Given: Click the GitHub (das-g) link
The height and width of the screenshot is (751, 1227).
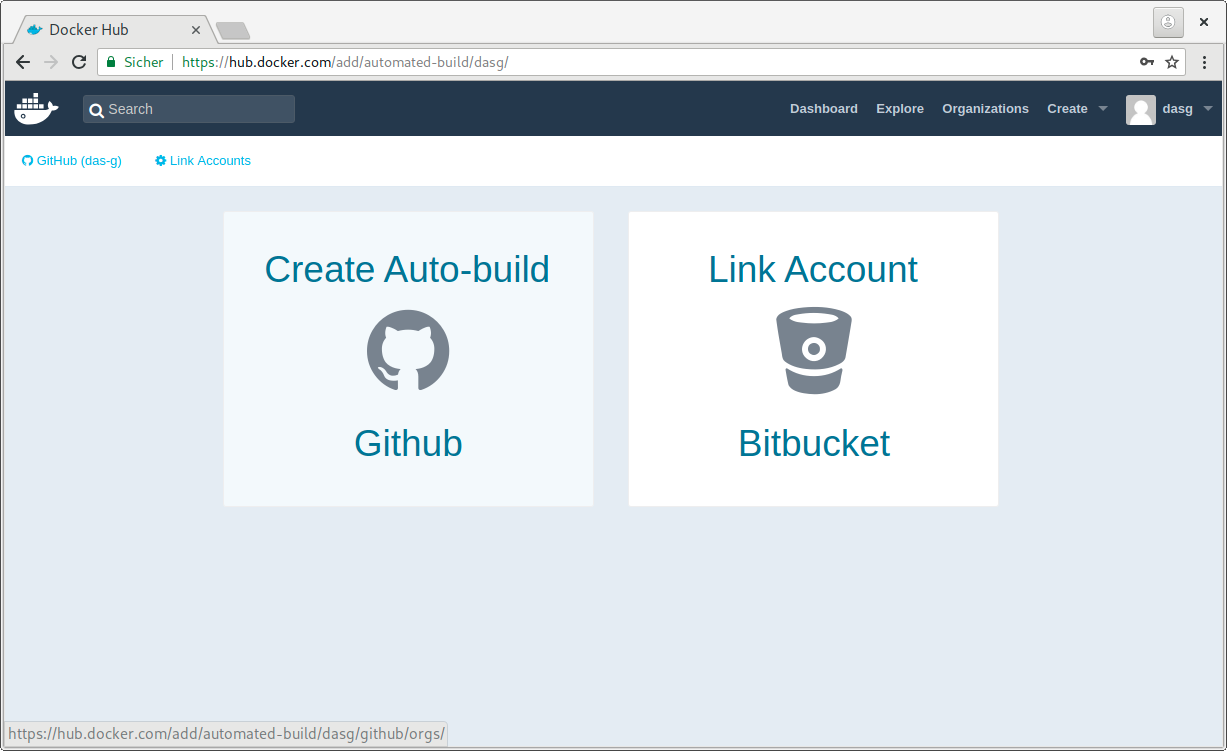Looking at the screenshot, I should point(78,160).
